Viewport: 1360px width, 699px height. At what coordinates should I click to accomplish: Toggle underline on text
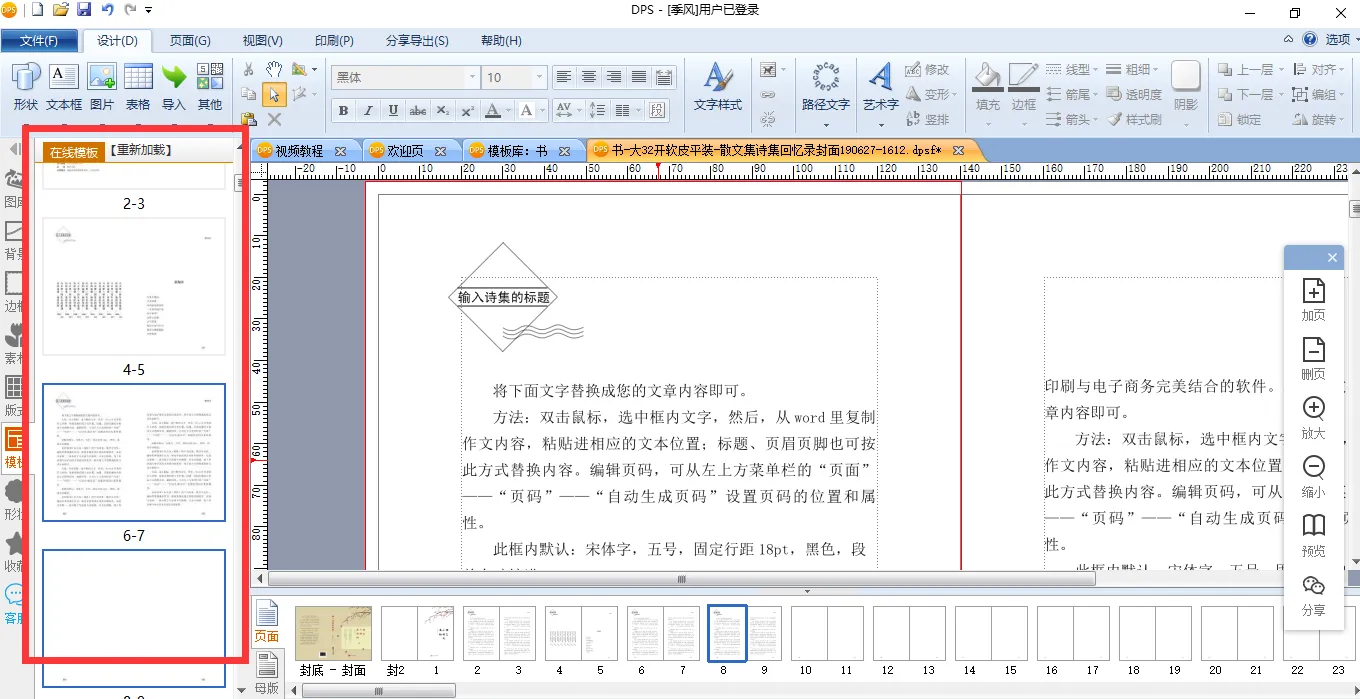point(393,110)
